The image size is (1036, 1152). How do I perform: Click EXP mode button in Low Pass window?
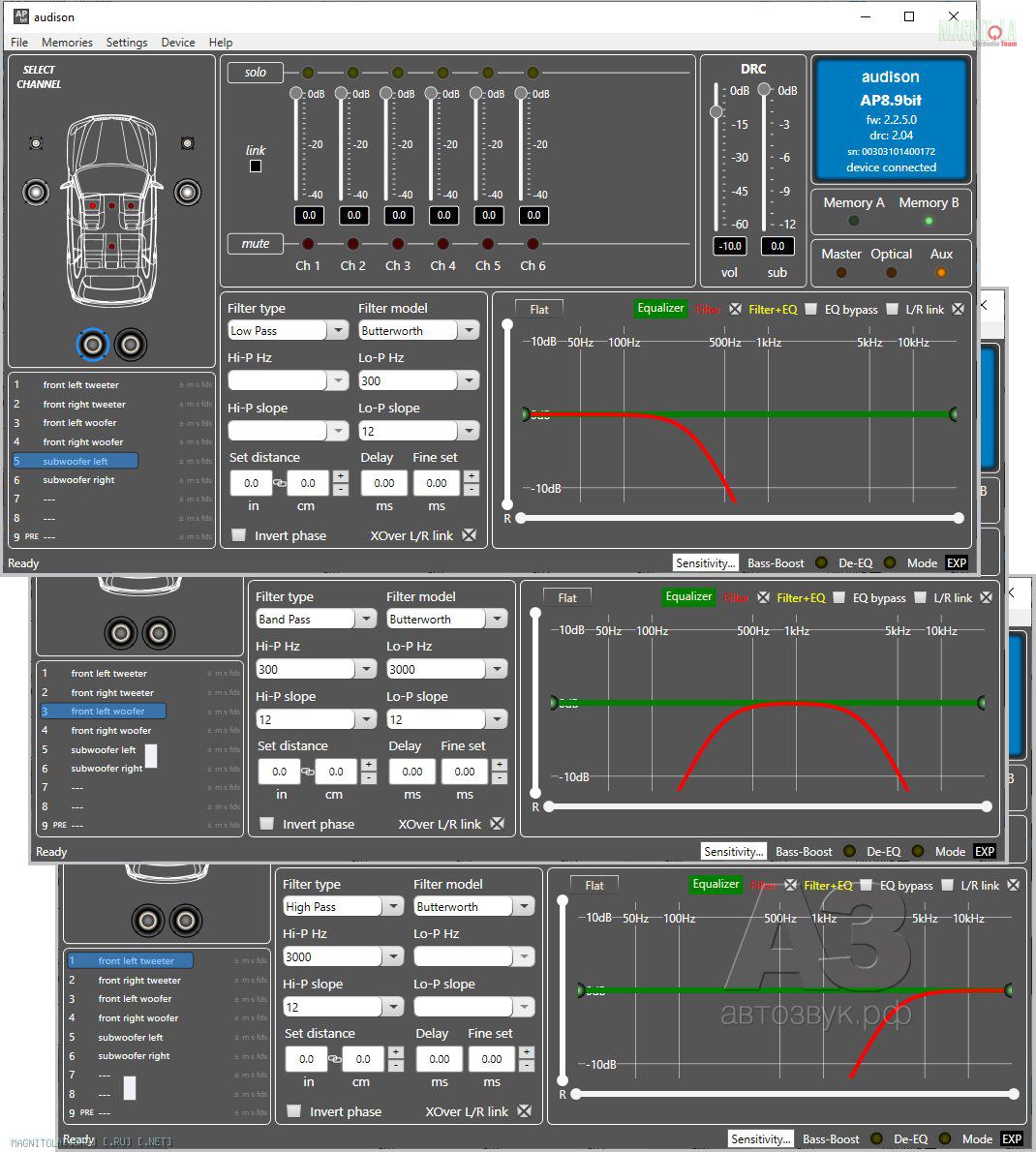(x=956, y=562)
